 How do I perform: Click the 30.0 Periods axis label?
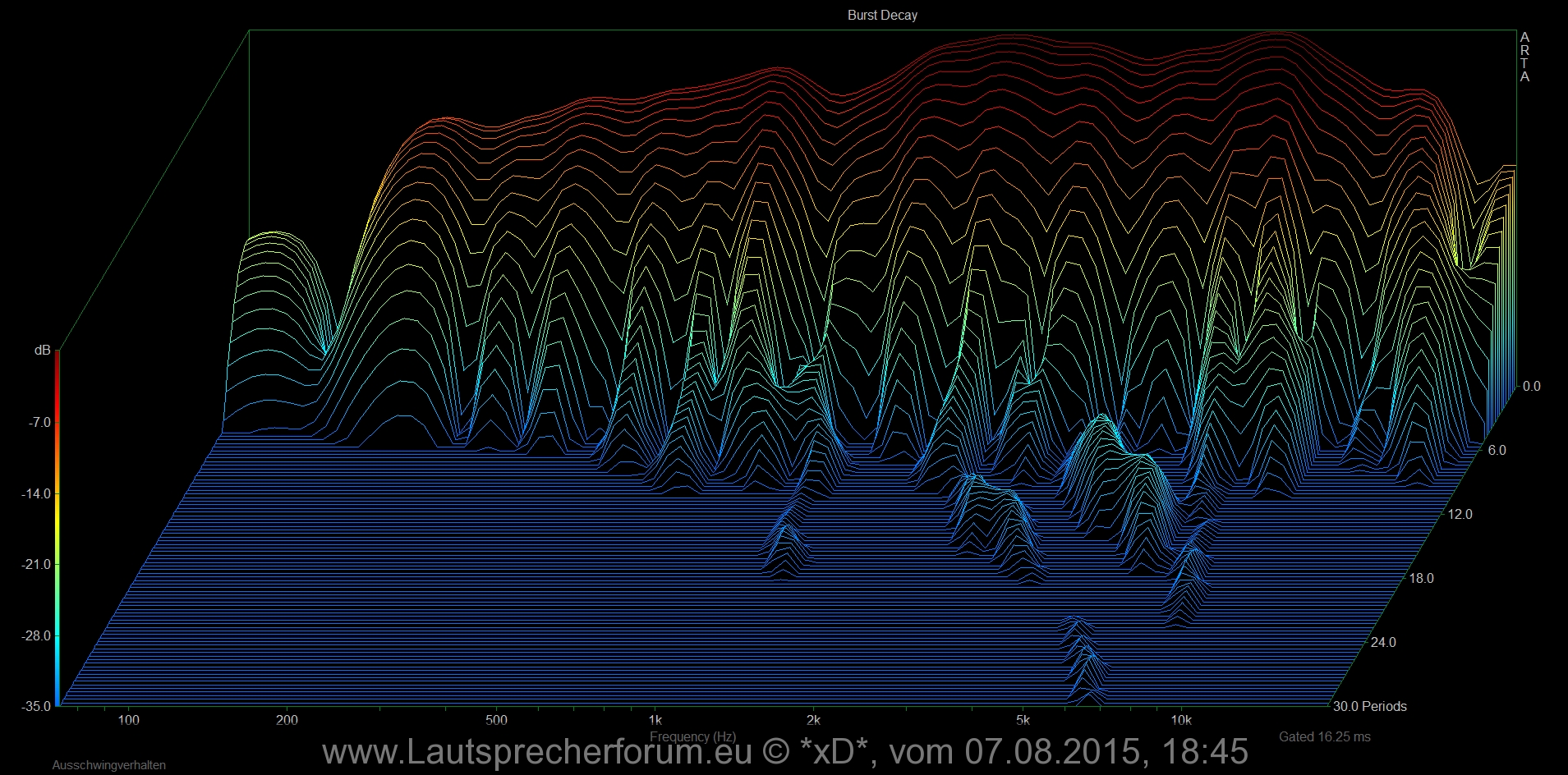(x=1369, y=706)
